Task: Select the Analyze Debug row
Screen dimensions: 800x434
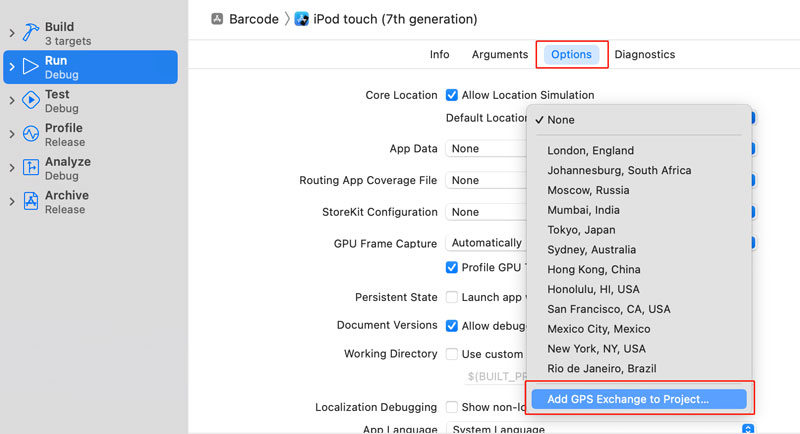Action: tap(90, 168)
